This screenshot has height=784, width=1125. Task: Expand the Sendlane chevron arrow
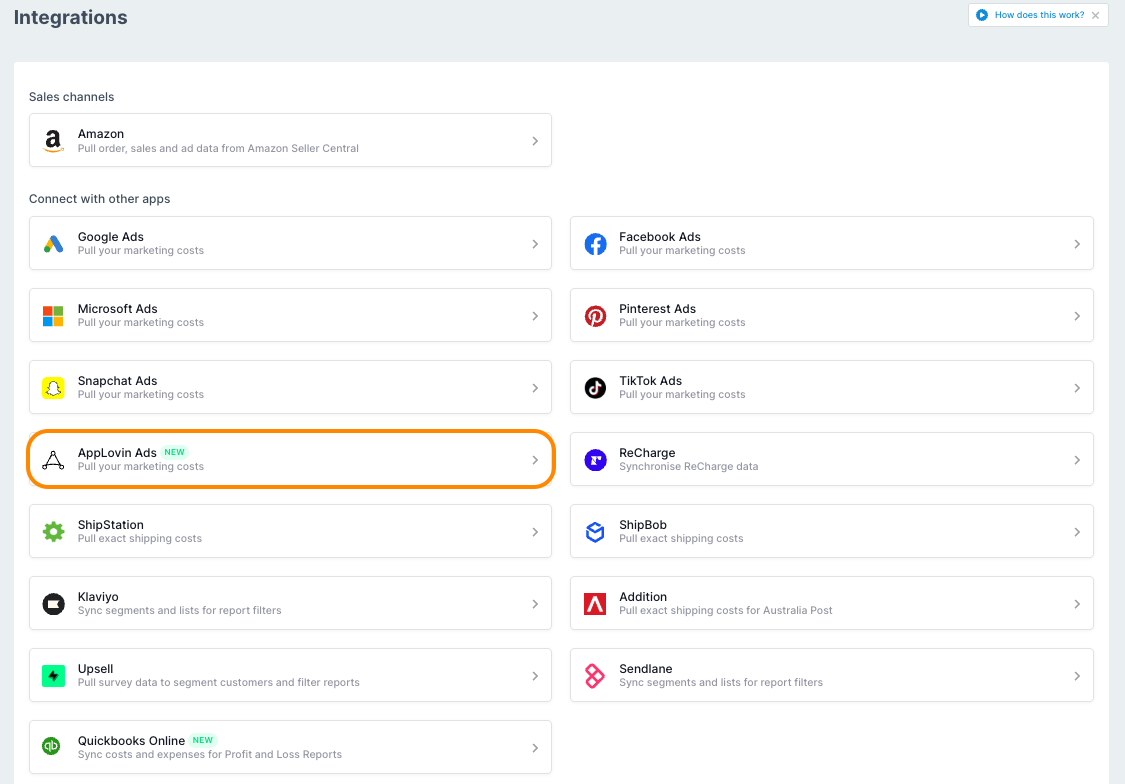coord(1077,676)
